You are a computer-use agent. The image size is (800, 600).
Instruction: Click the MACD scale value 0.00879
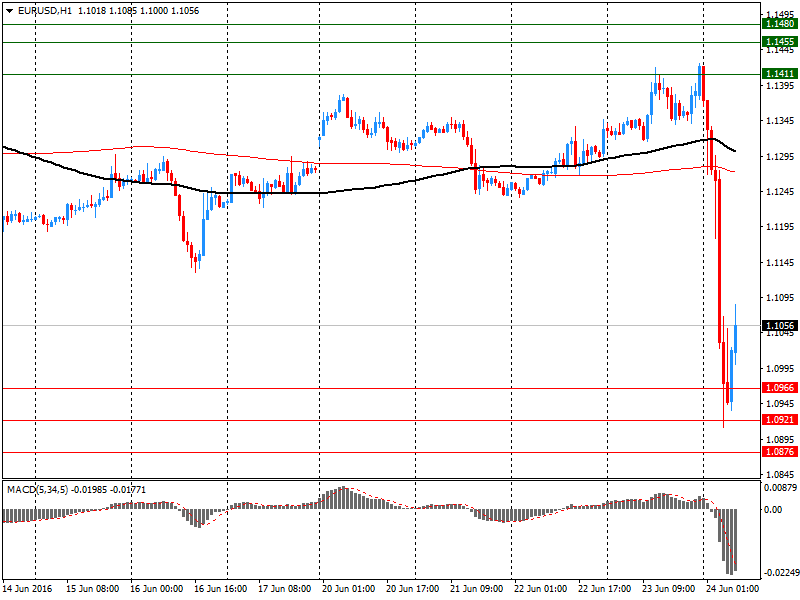(x=780, y=488)
